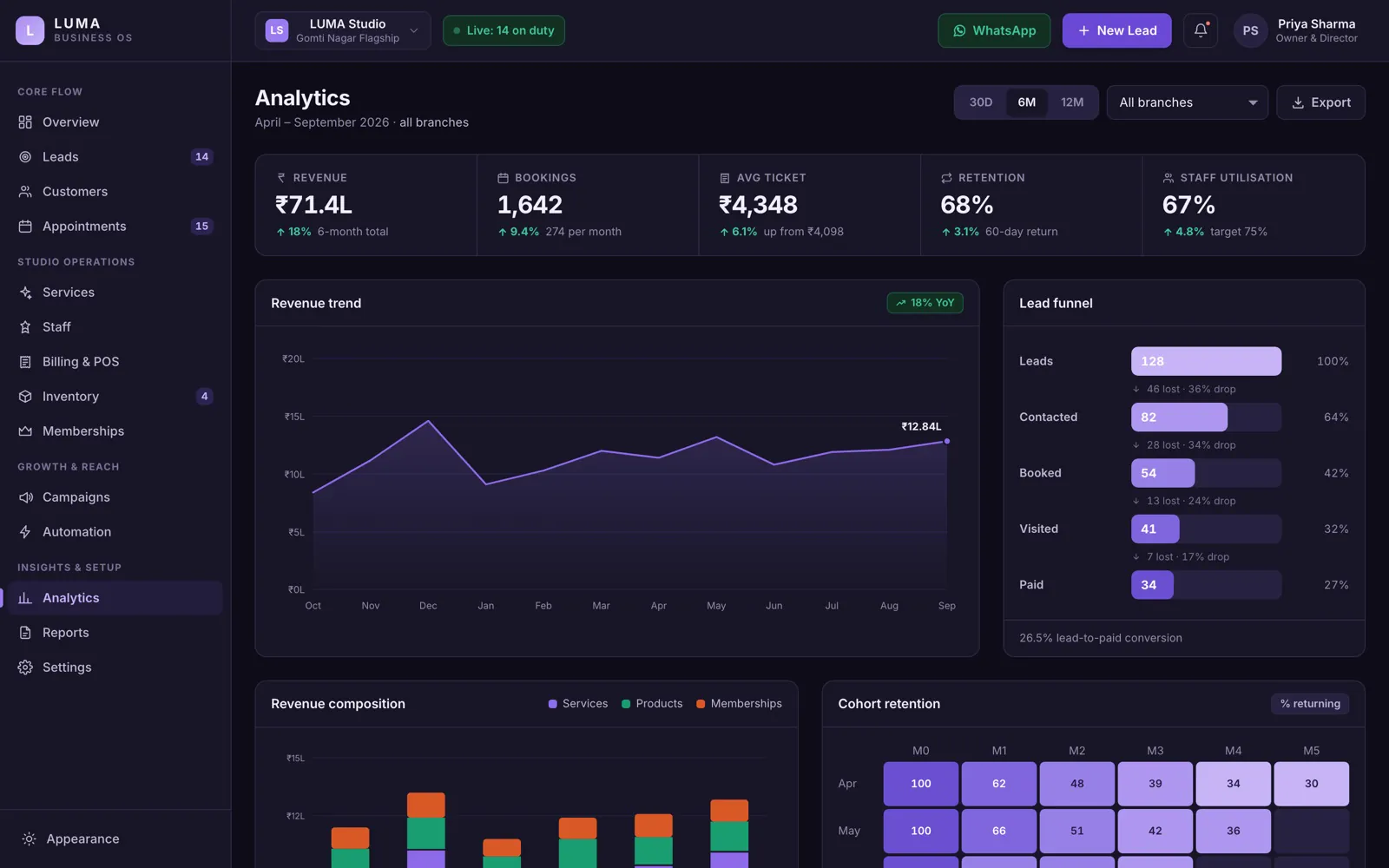Click the Contacted funnel bar showing 82
The width and height of the screenshot is (1389, 868).
point(1179,418)
